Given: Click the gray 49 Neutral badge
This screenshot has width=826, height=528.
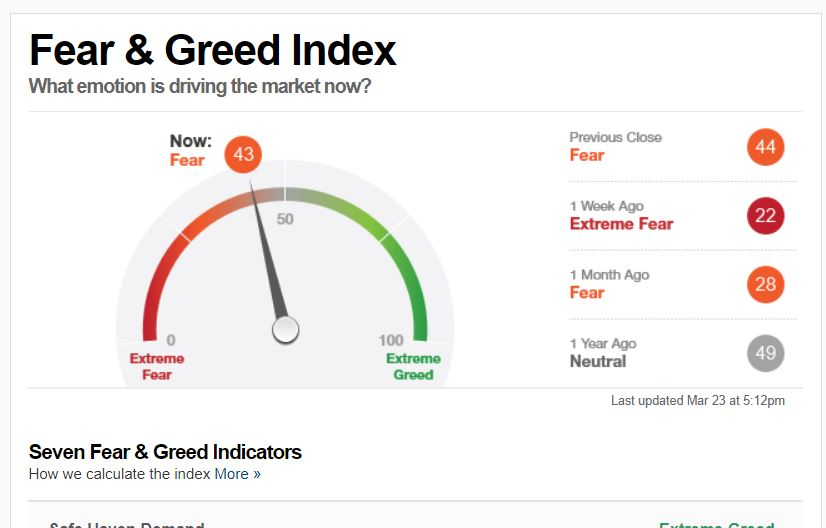Looking at the screenshot, I should tap(765, 353).
